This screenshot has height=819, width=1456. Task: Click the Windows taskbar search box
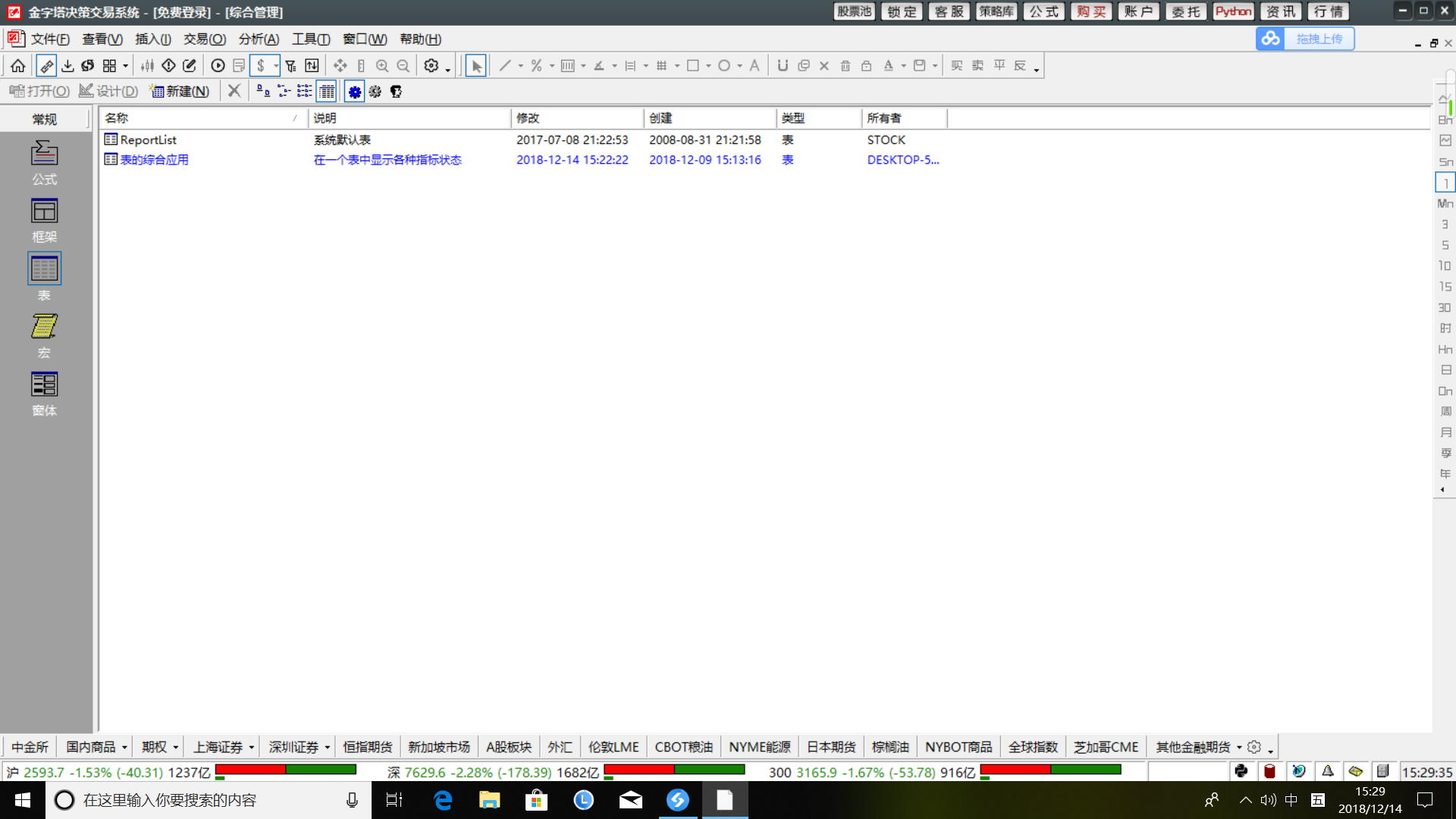coord(209,800)
